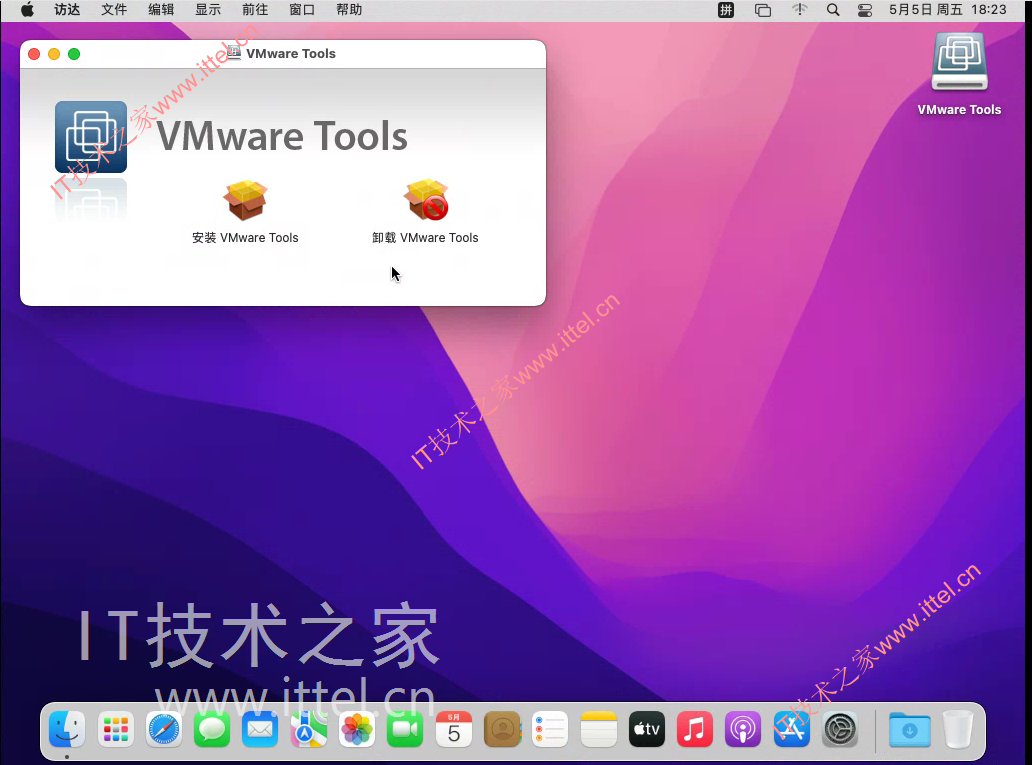Open Podcasts from the Dock
The height and width of the screenshot is (765, 1032).
tap(743, 729)
